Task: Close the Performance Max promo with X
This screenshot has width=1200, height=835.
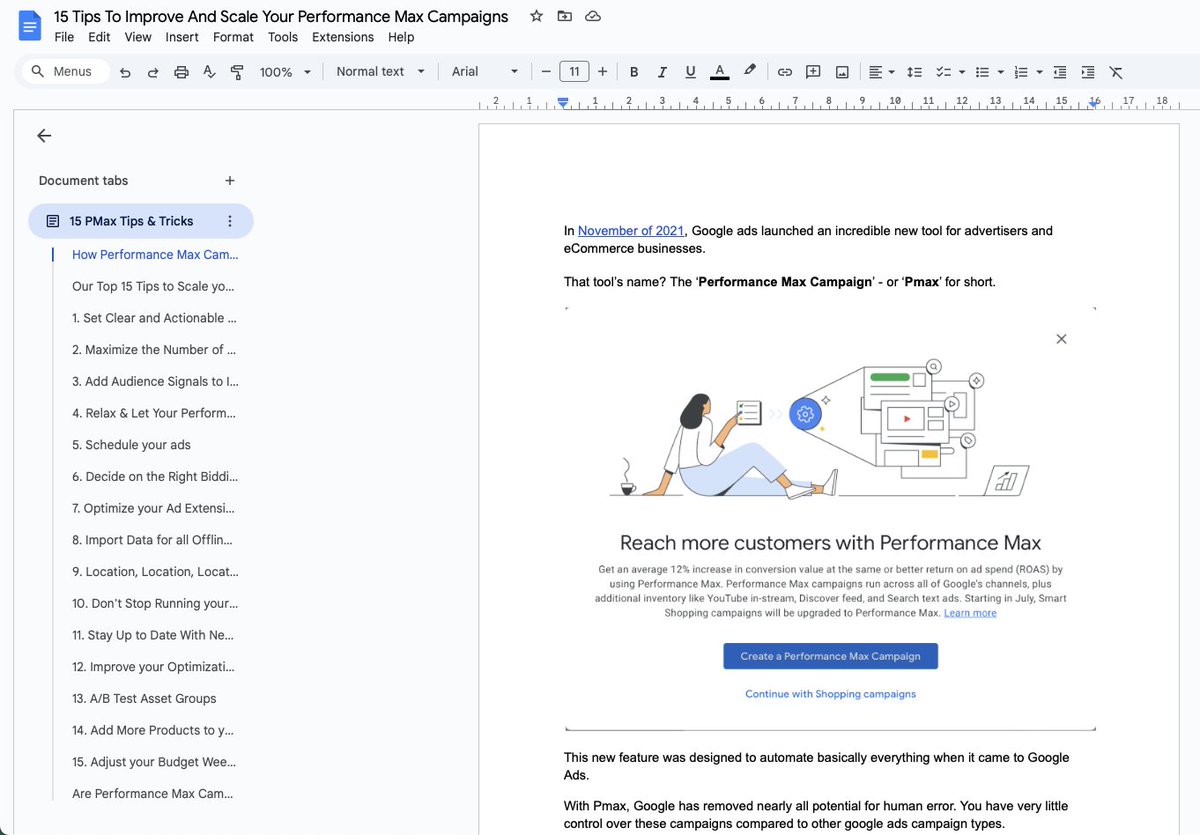Action: point(1061,339)
